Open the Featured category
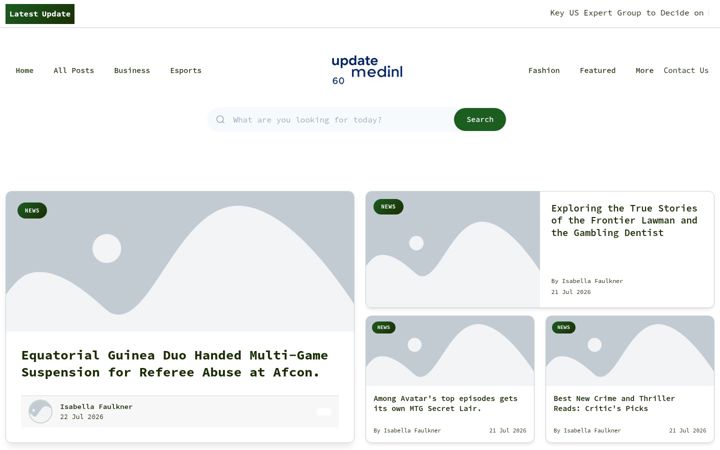 pos(597,70)
